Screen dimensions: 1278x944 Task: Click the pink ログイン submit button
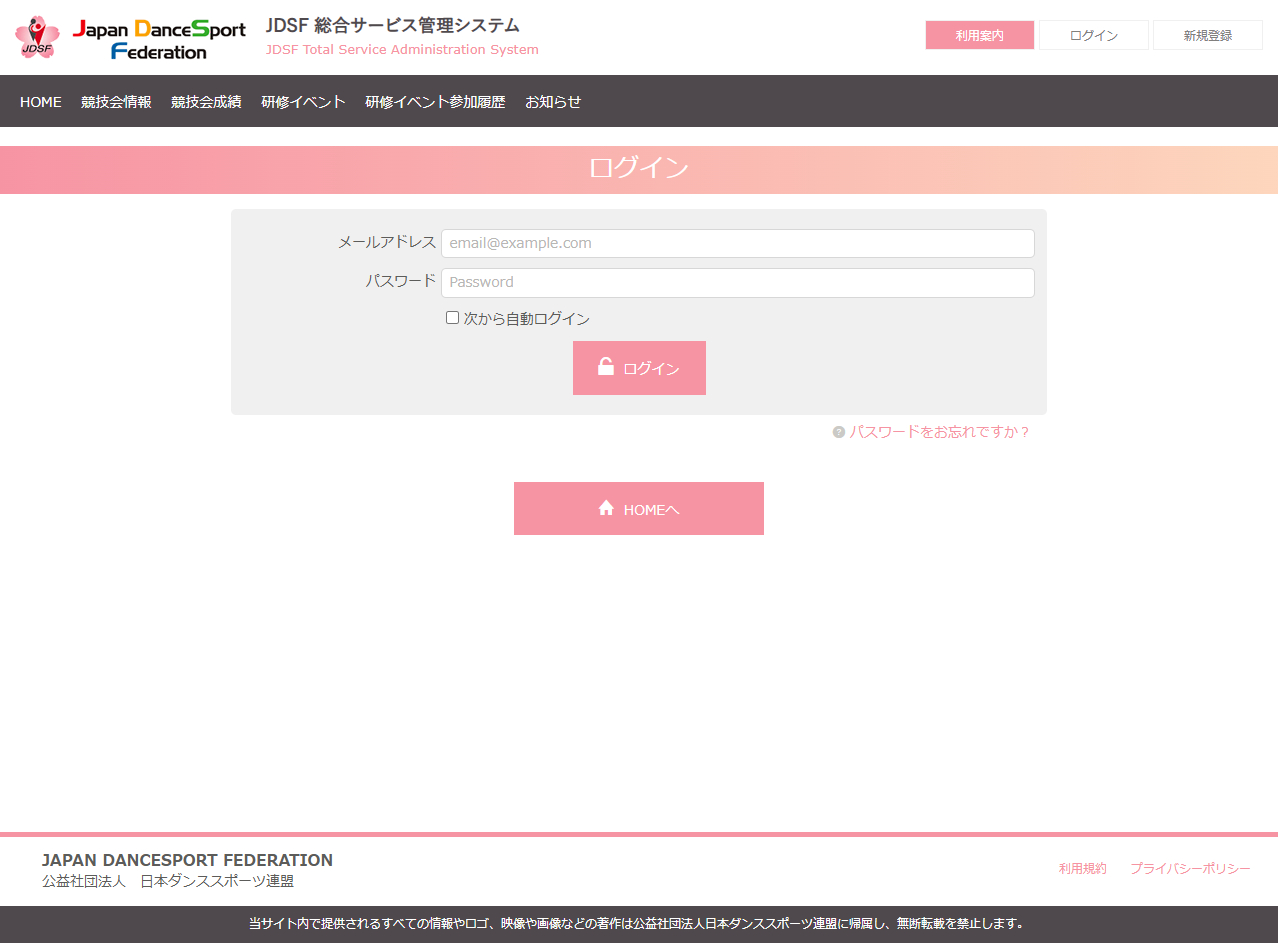point(639,368)
